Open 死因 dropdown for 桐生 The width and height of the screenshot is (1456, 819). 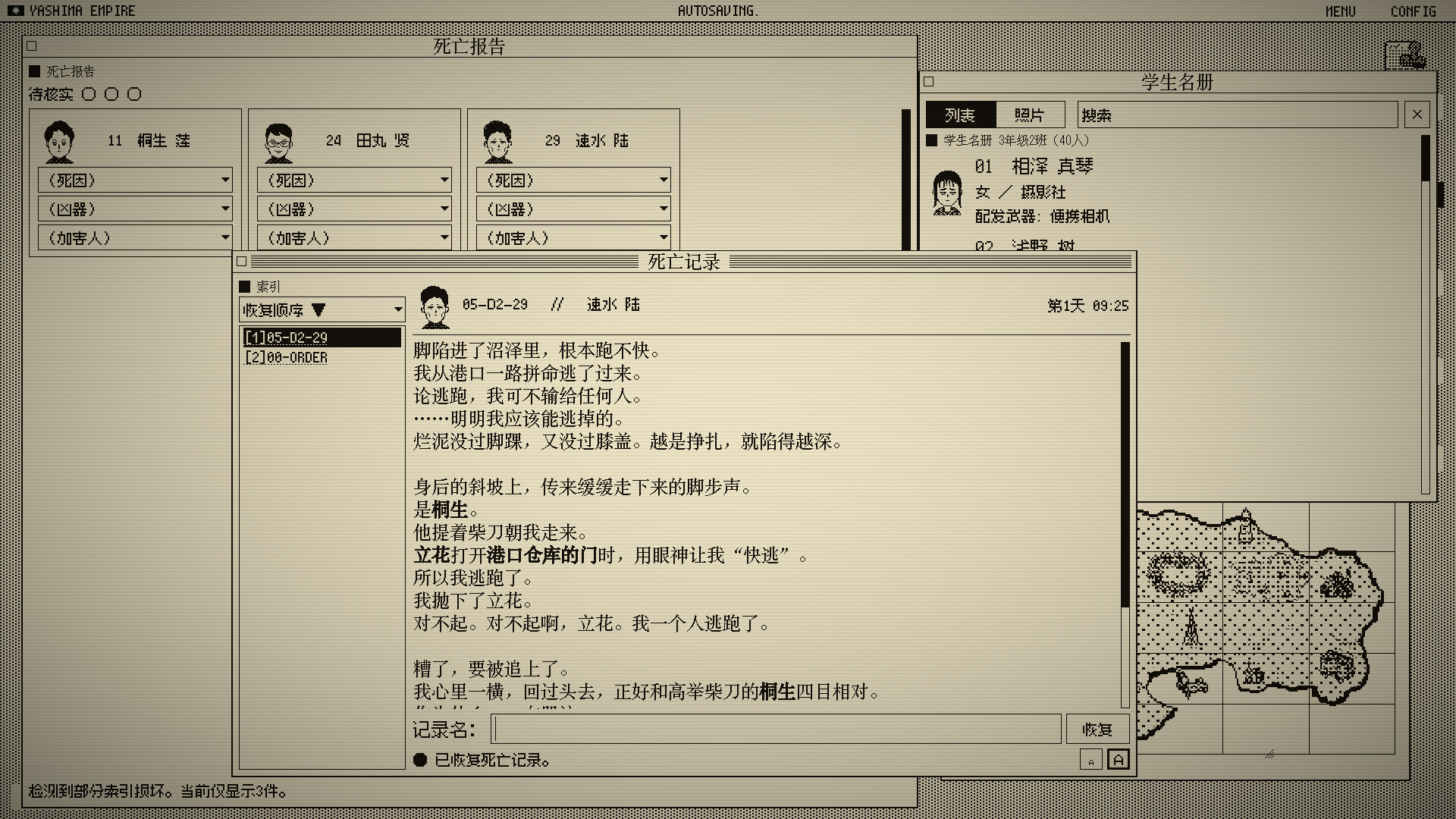pyautogui.click(x=135, y=180)
